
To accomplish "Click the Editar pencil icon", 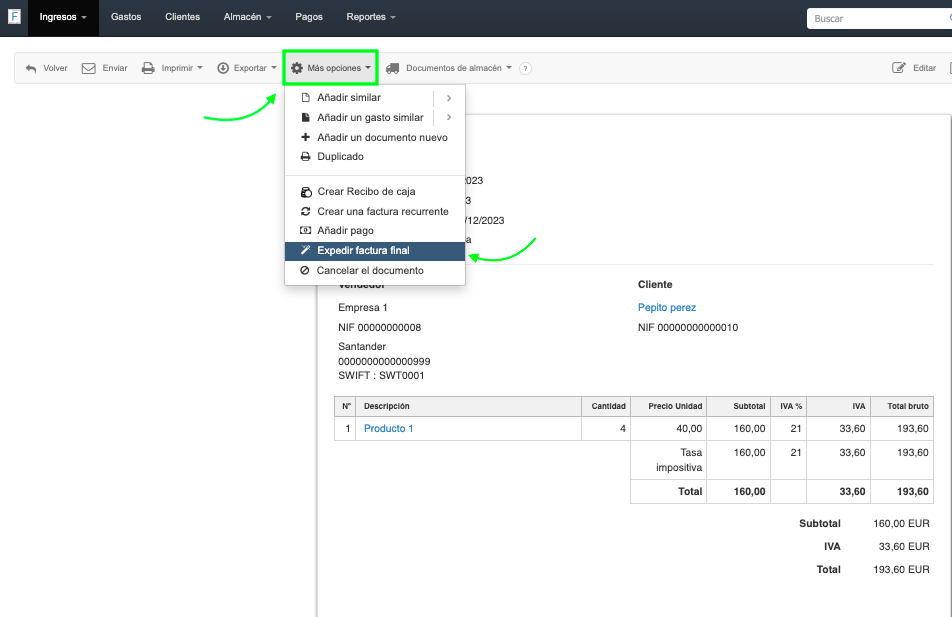I will [x=898, y=69].
